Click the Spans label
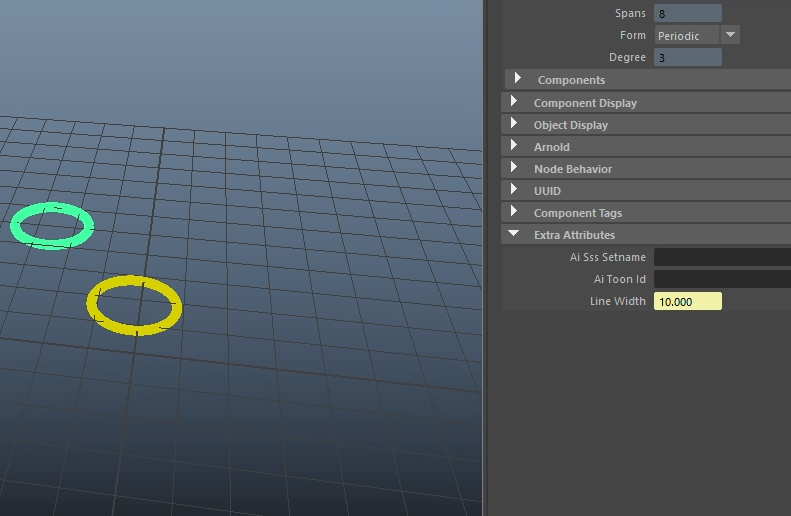 tap(630, 13)
